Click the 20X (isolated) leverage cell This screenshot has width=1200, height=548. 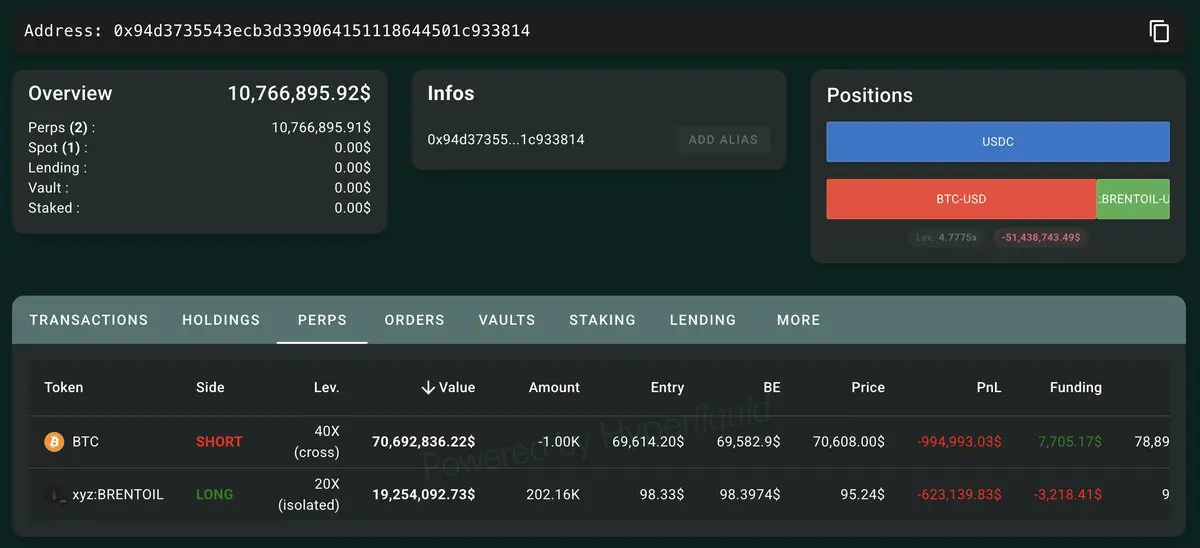[x=309, y=495]
